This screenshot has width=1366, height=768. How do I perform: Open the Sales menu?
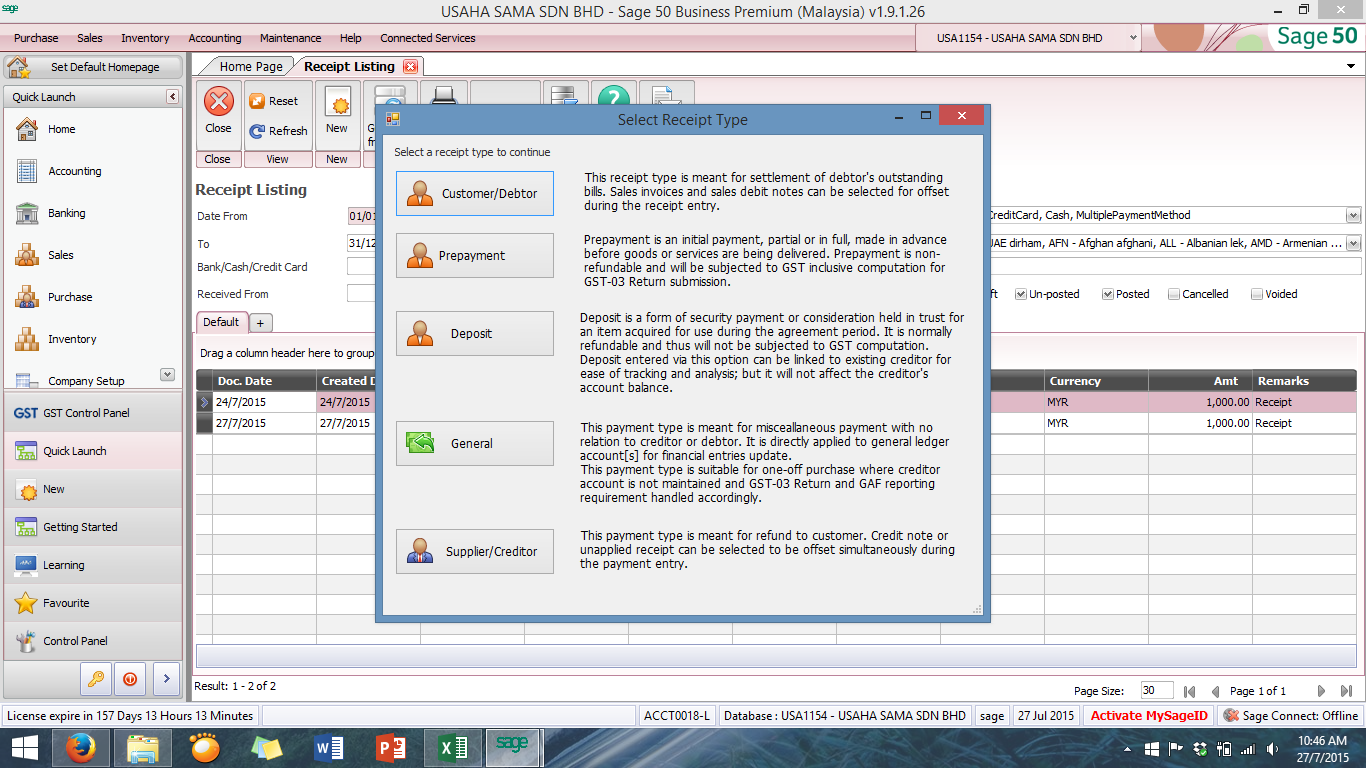pyautogui.click(x=90, y=38)
